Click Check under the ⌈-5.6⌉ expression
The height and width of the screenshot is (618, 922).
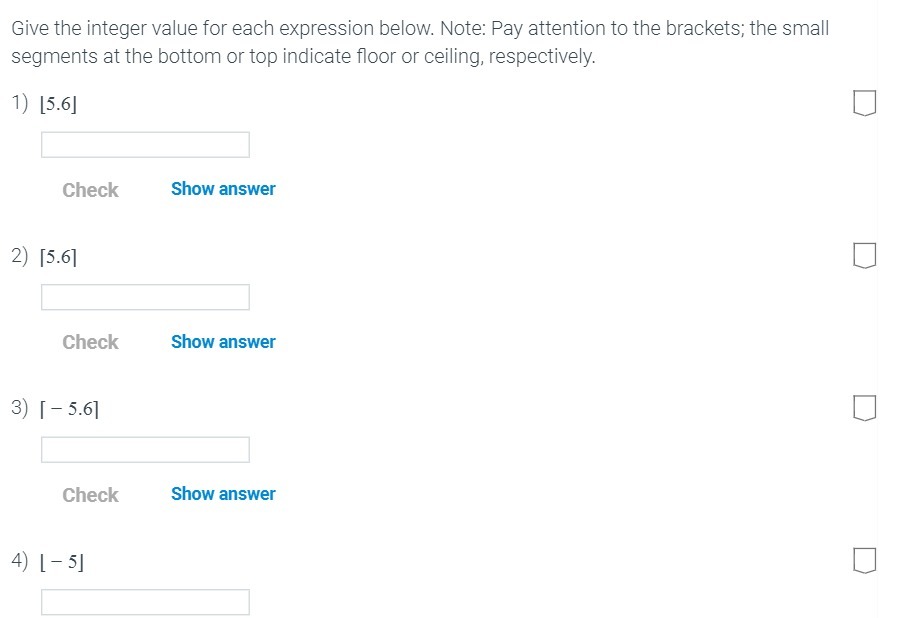(90, 494)
